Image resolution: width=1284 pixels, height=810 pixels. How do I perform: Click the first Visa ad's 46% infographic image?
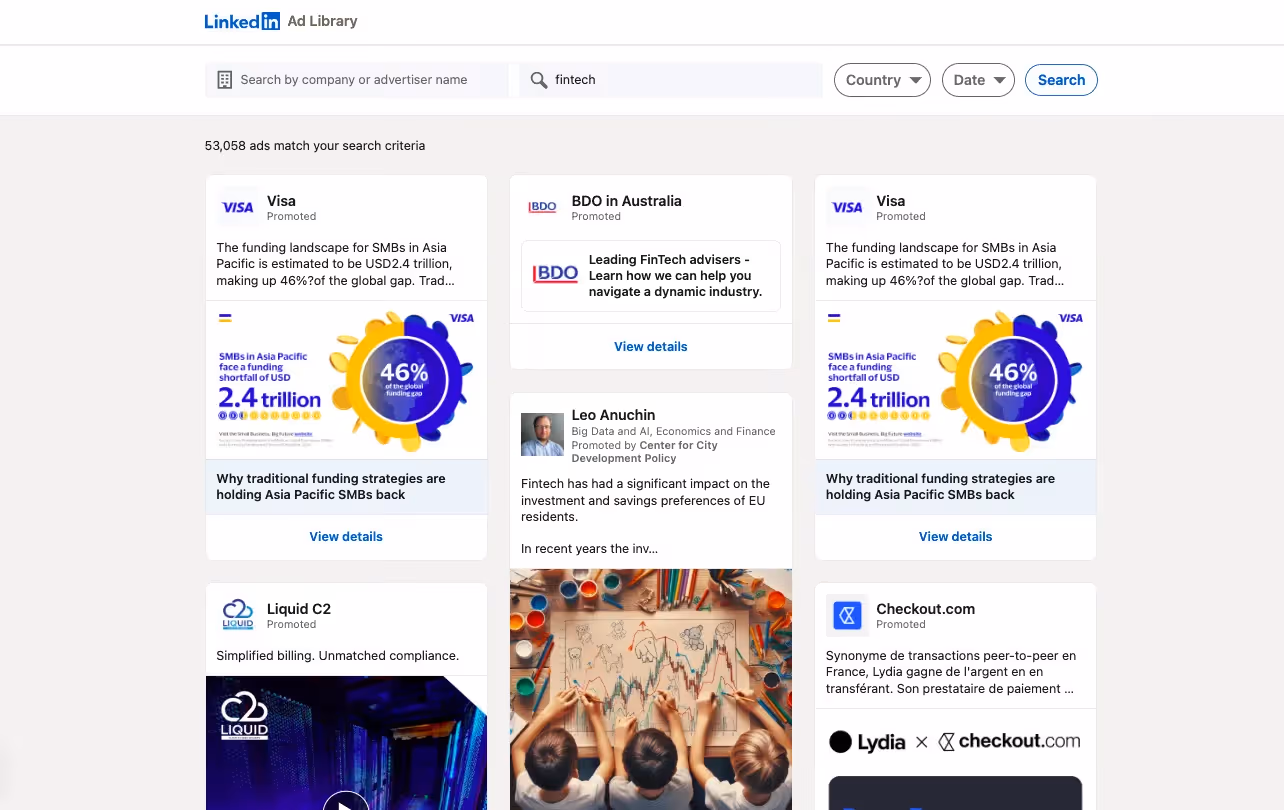click(346, 380)
